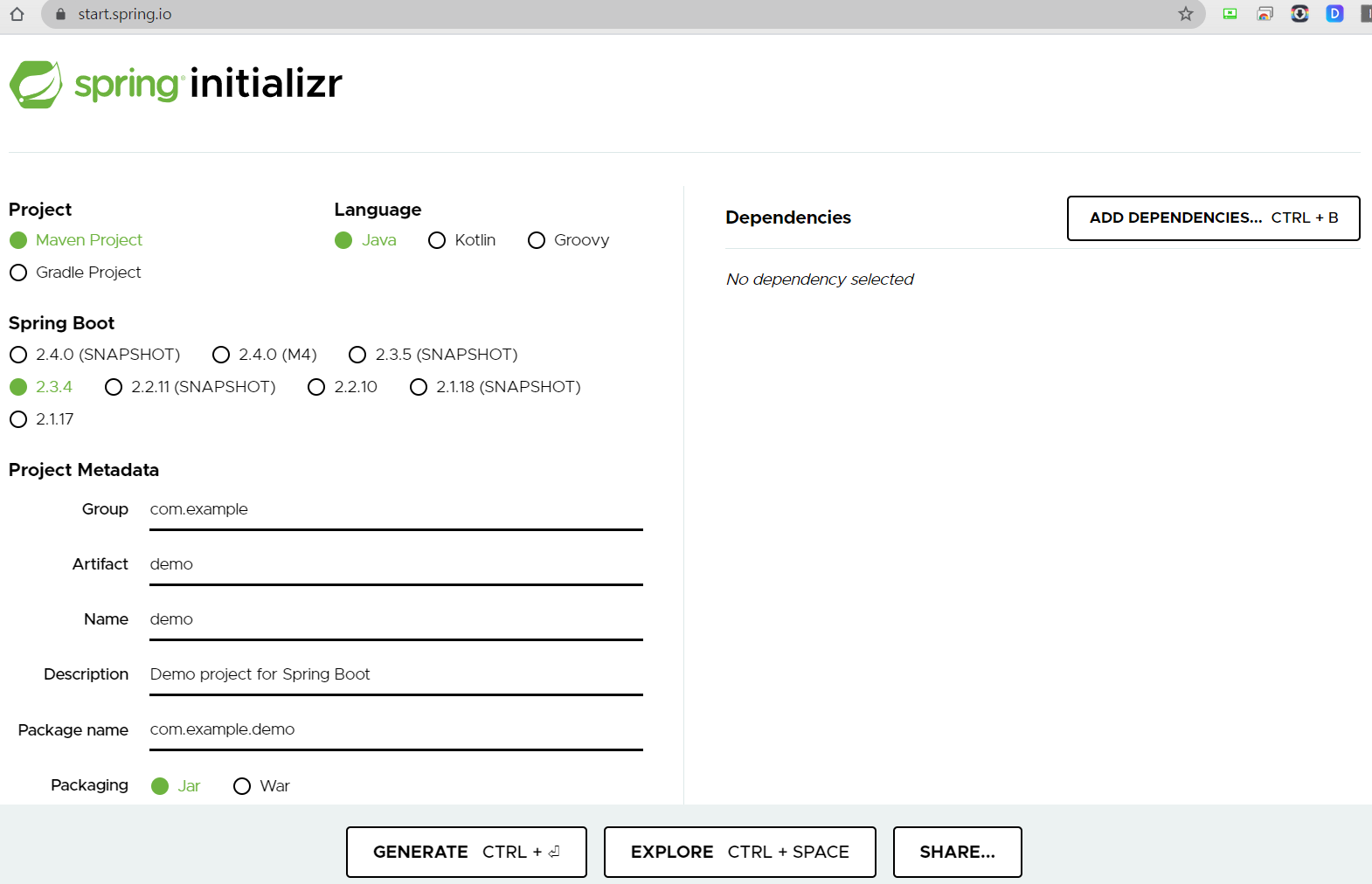This screenshot has width=1372, height=884.
Task: Choose Java as the language
Action: pos(365,240)
